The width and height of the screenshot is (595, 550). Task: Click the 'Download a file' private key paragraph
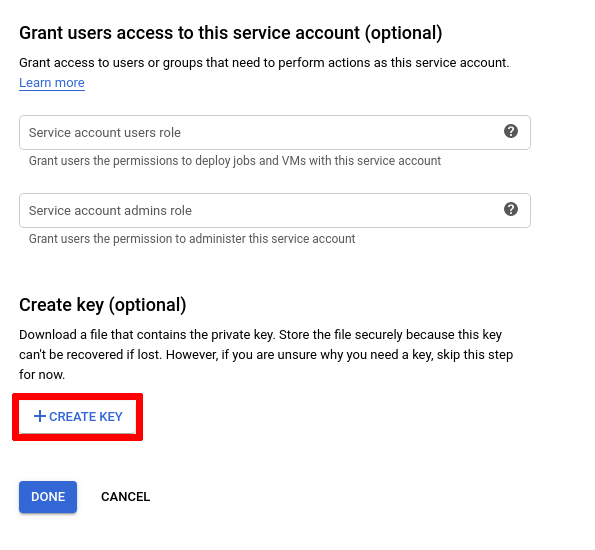click(x=266, y=355)
